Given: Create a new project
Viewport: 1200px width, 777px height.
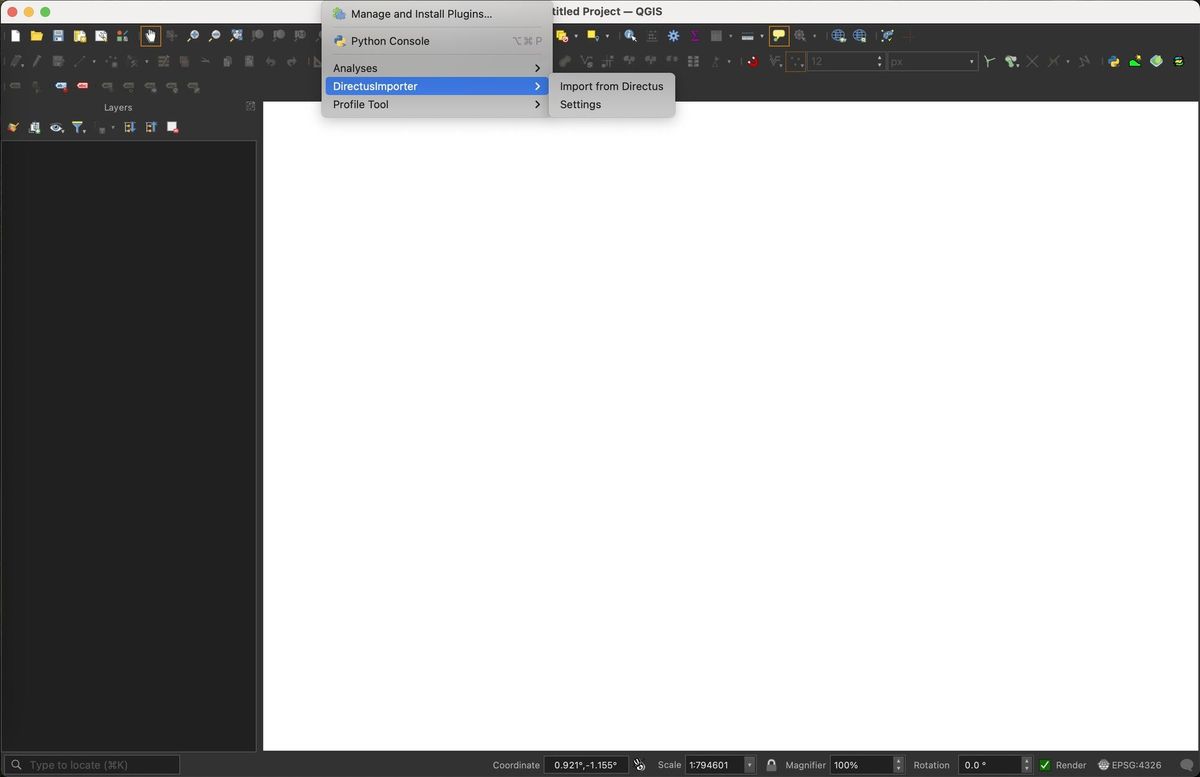Looking at the screenshot, I should coord(15,35).
